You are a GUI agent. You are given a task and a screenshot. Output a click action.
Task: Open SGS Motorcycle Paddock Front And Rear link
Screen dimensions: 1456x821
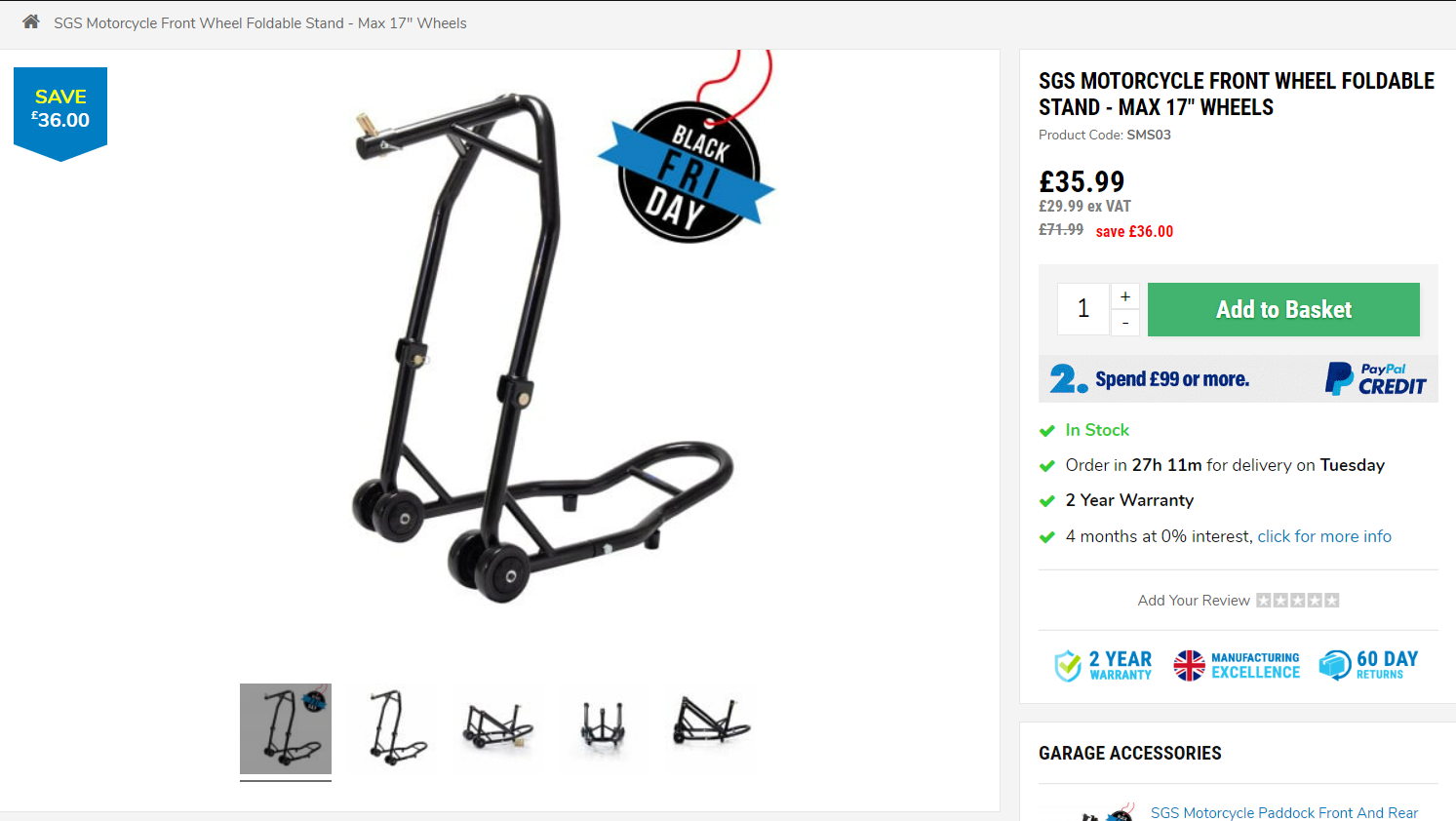point(1284,812)
